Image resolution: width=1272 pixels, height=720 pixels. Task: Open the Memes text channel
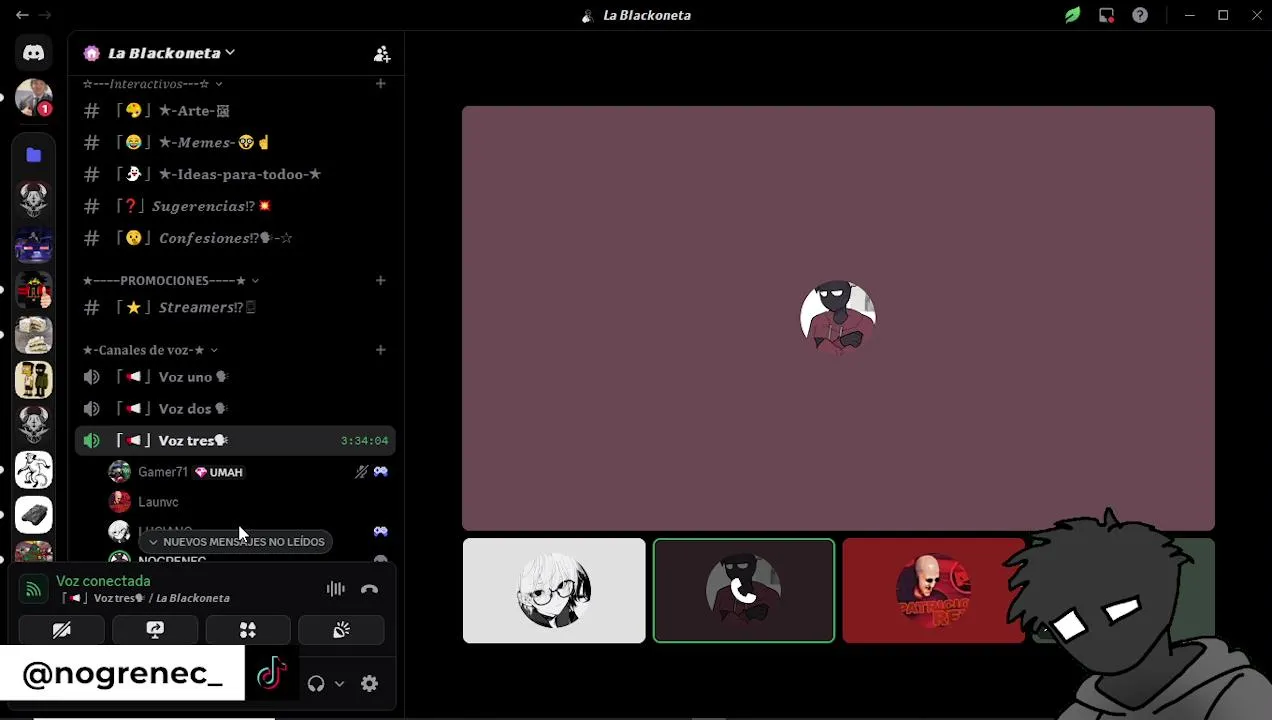coord(236,143)
